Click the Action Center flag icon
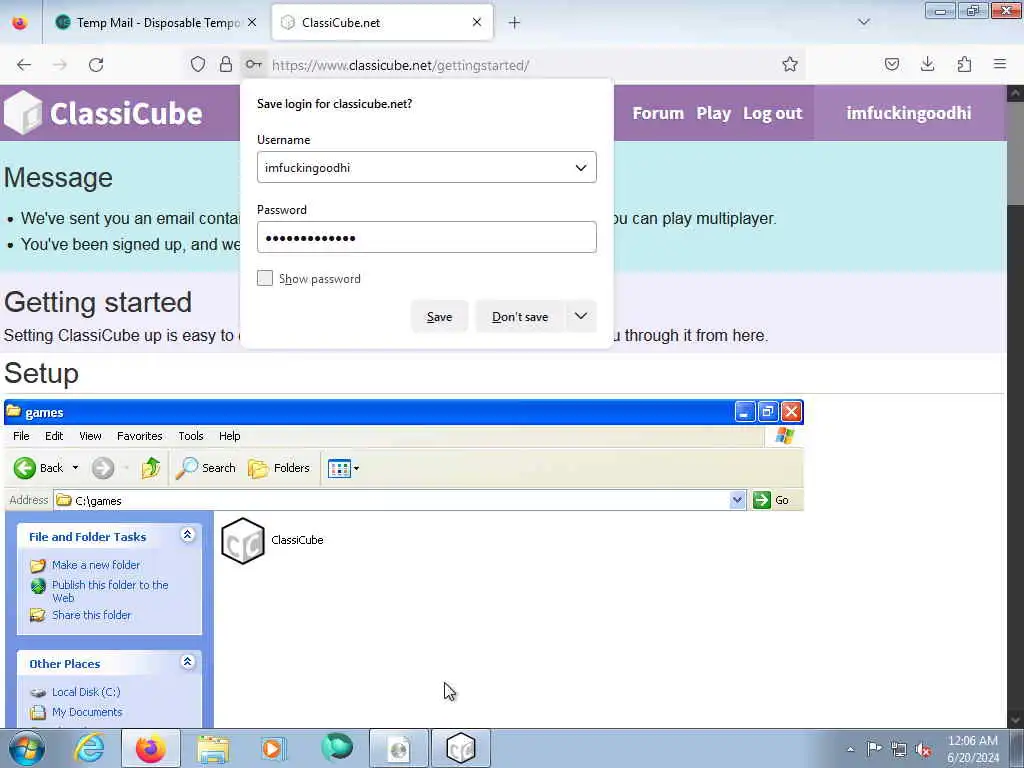The width and height of the screenshot is (1024, 768). pyautogui.click(x=874, y=749)
